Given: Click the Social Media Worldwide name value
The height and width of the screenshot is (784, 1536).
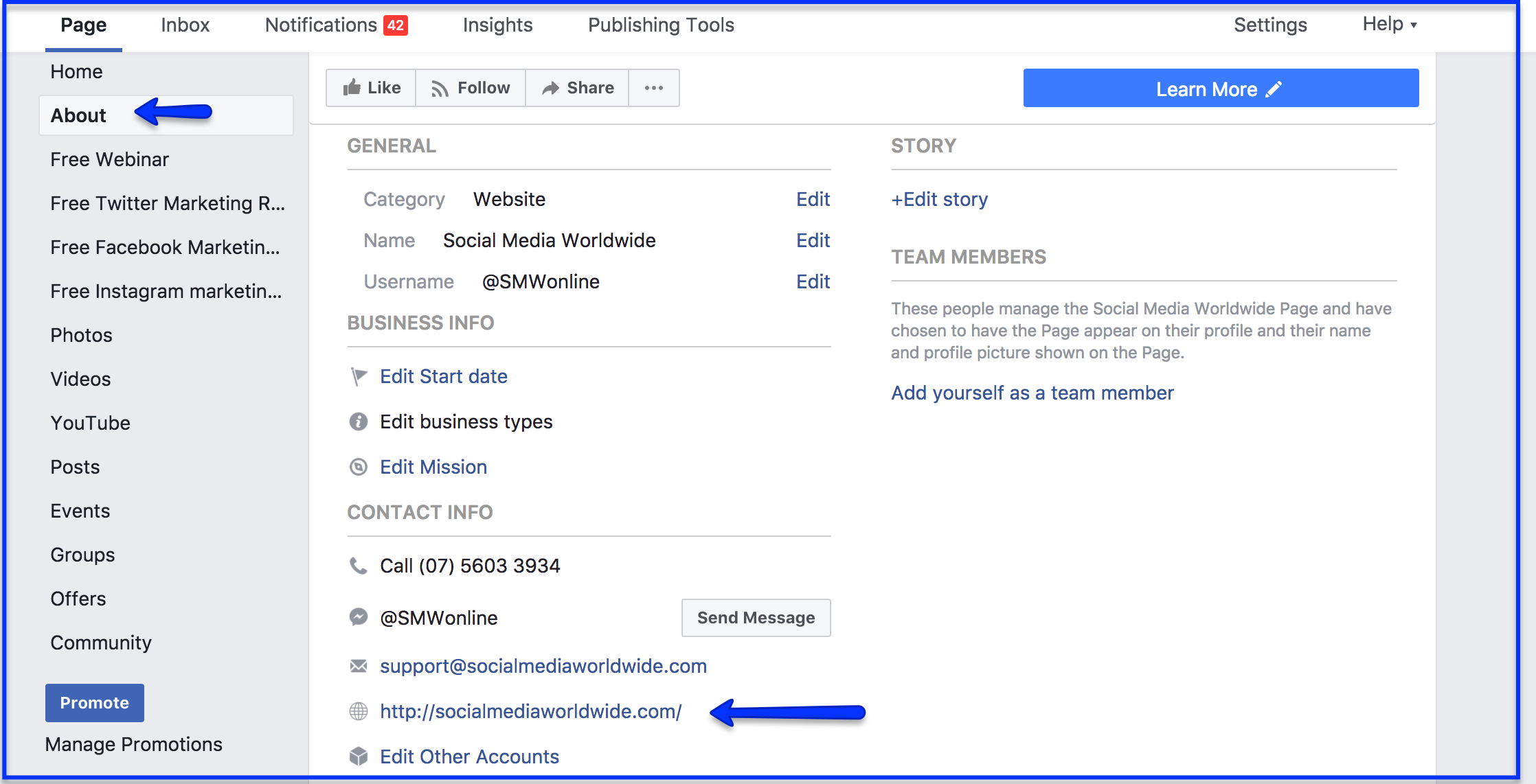Looking at the screenshot, I should tap(550, 240).
